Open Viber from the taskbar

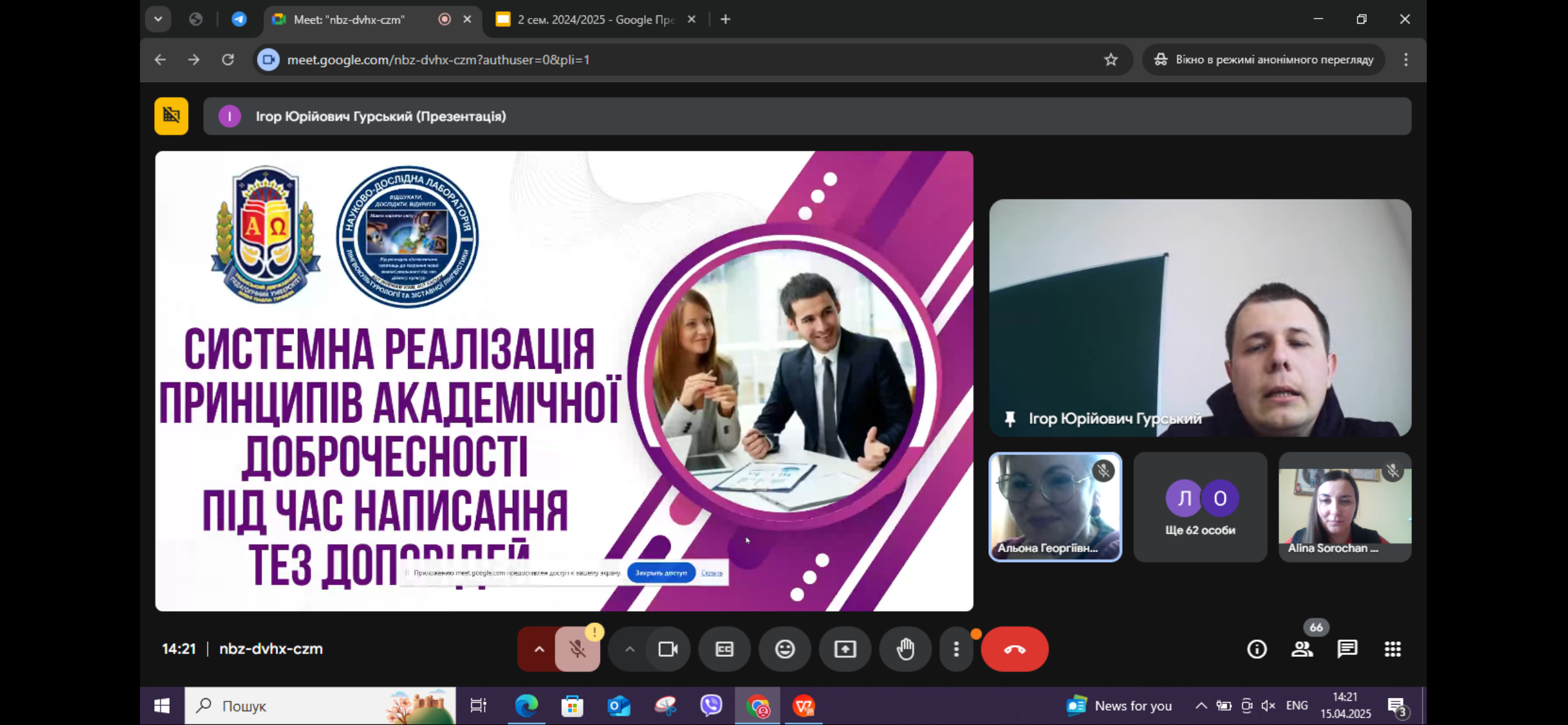pyautogui.click(x=711, y=705)
